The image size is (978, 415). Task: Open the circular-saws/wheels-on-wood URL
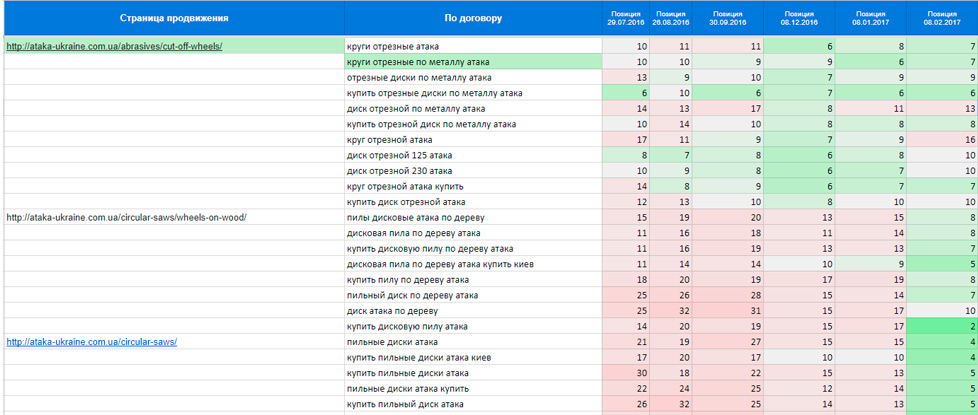(127, 217)
